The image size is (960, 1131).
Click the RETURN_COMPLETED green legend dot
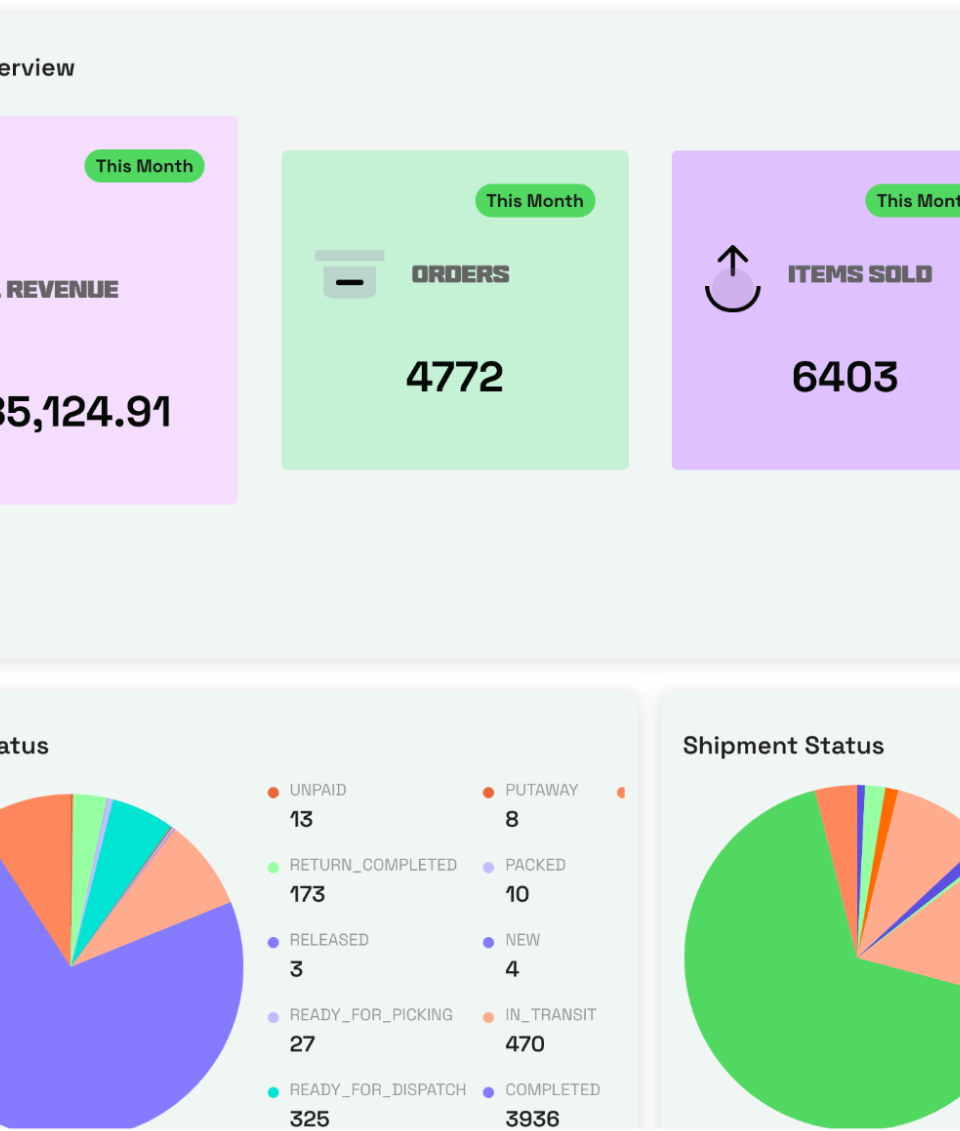coord(273,867)
